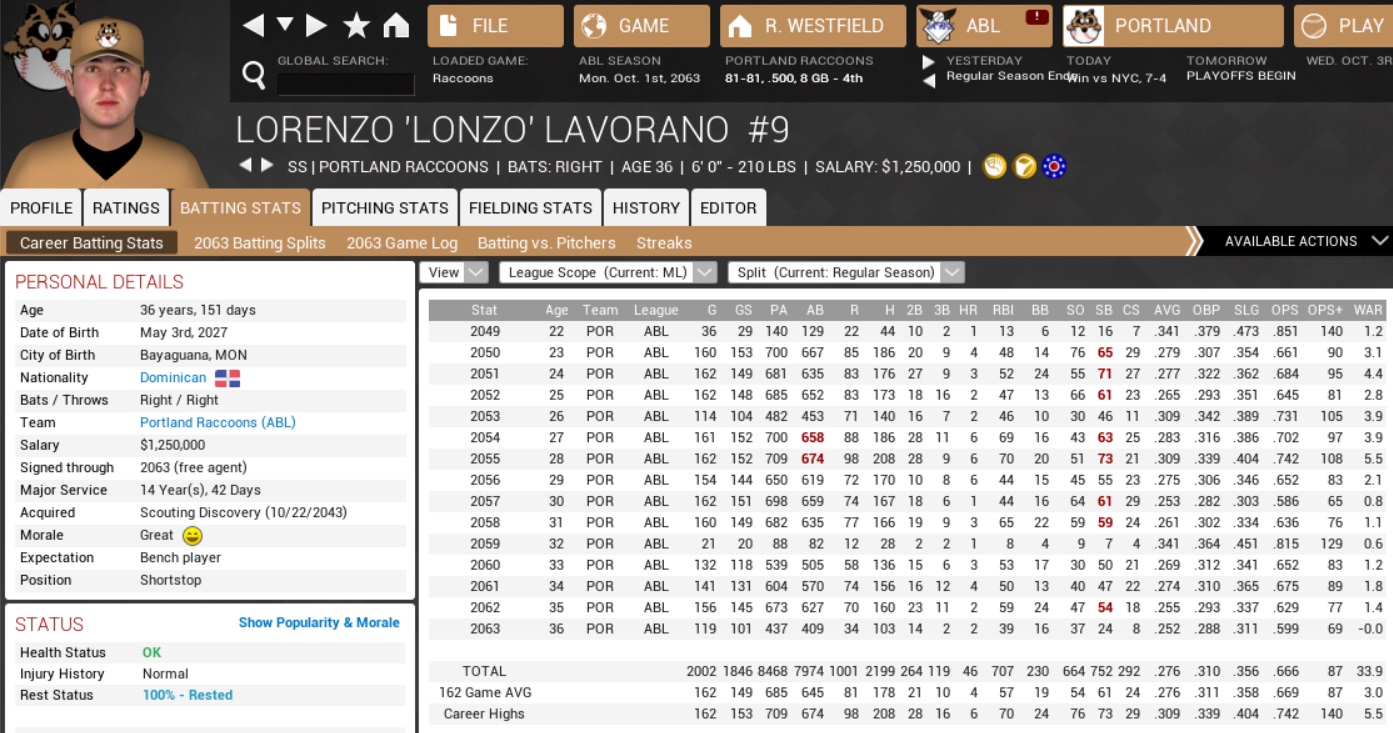Open the 2063 Game Log subtab

401,243
